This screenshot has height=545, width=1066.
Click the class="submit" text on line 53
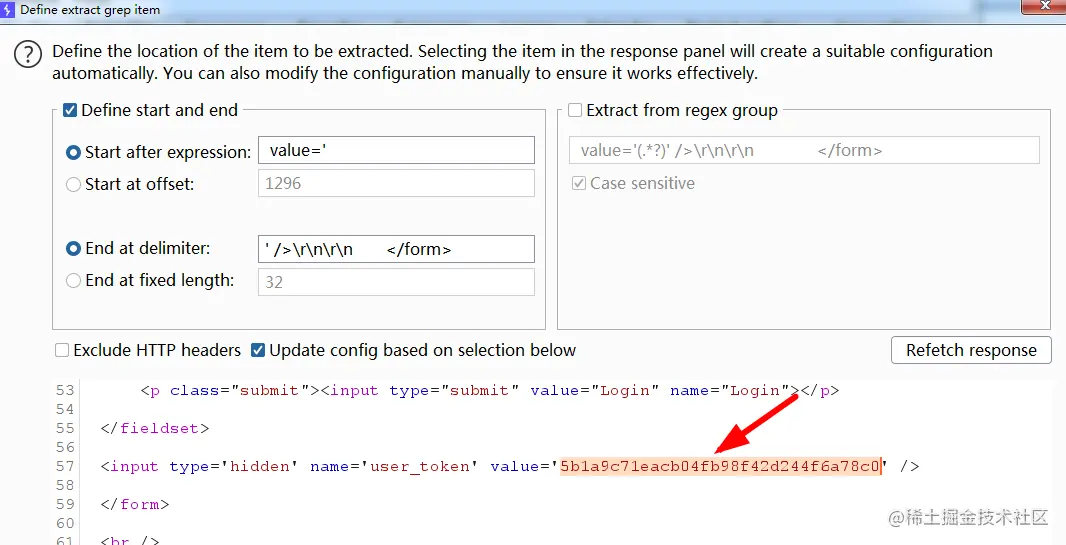tap(240, 390)
